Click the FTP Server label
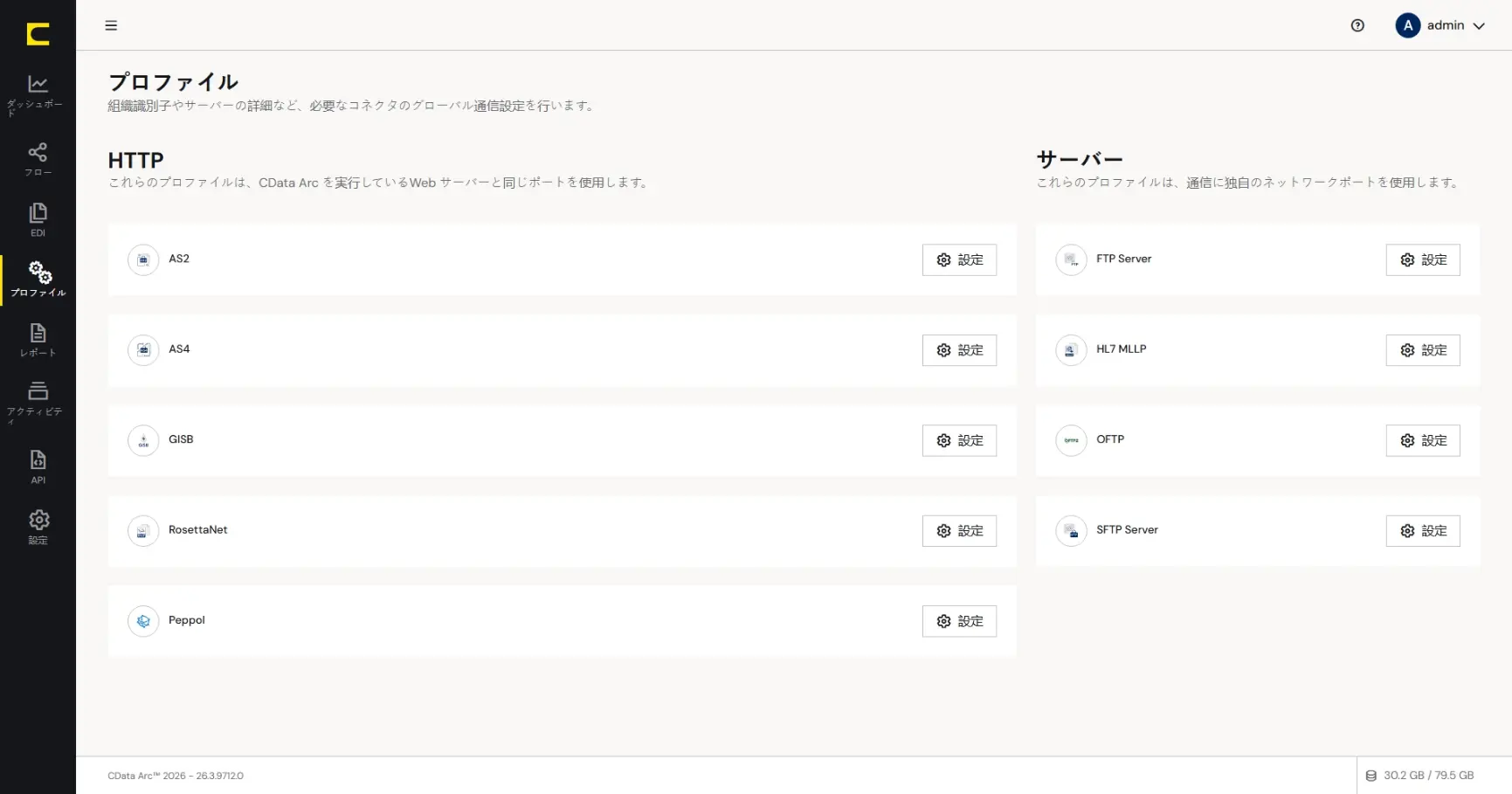1512x794 pixels. click(1123, 259)
